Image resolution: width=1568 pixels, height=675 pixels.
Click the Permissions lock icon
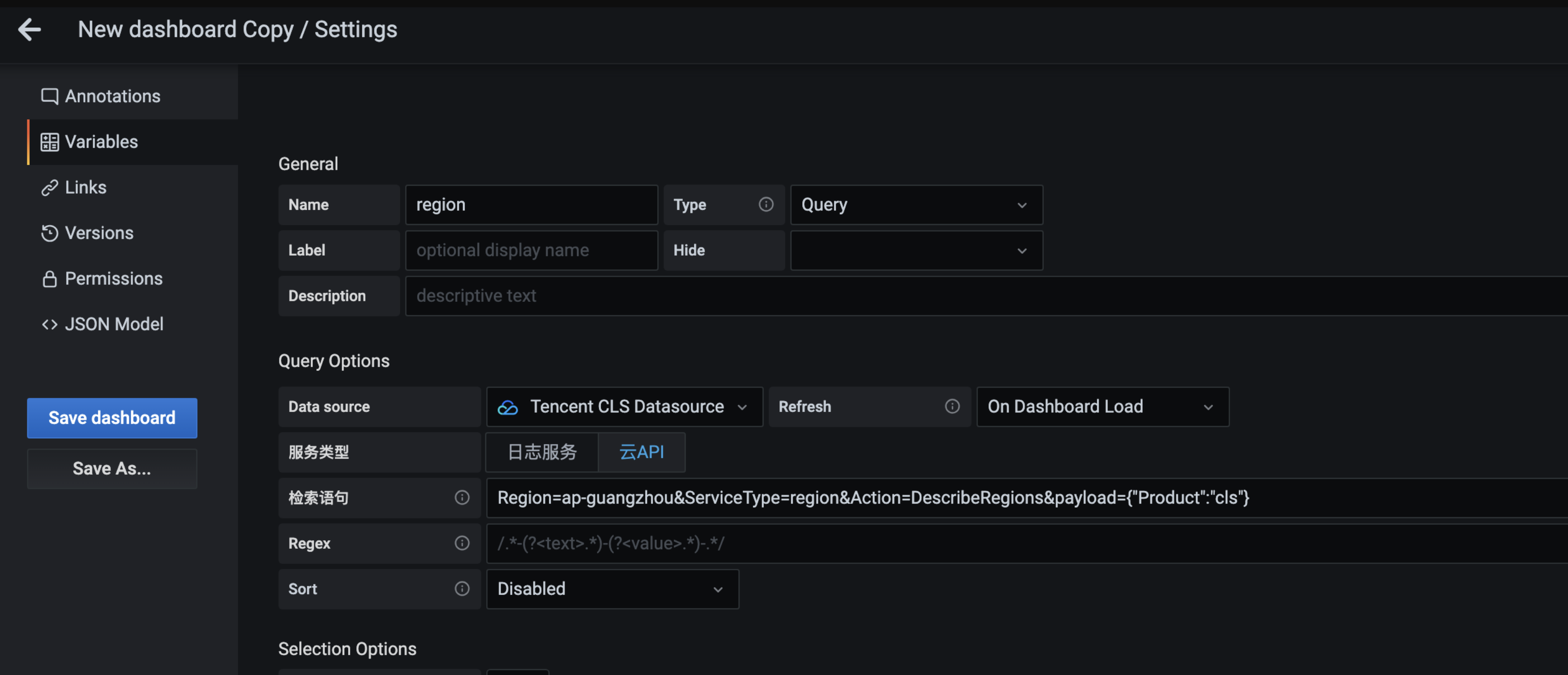point(49,279)
